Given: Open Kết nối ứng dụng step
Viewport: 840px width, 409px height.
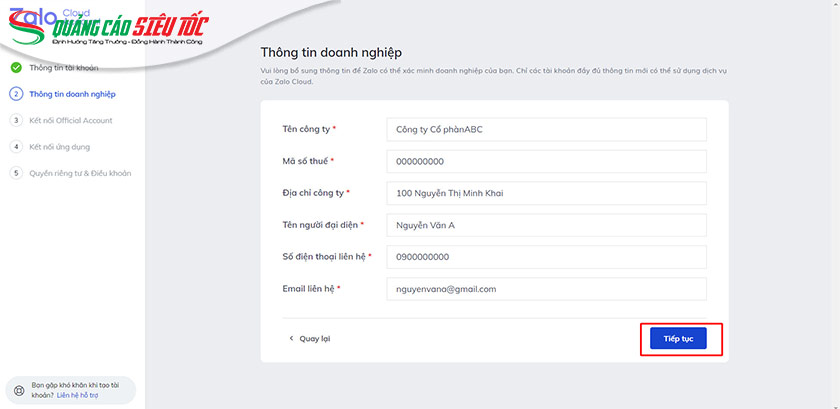Looking at the screenshot, I should 61,146.
